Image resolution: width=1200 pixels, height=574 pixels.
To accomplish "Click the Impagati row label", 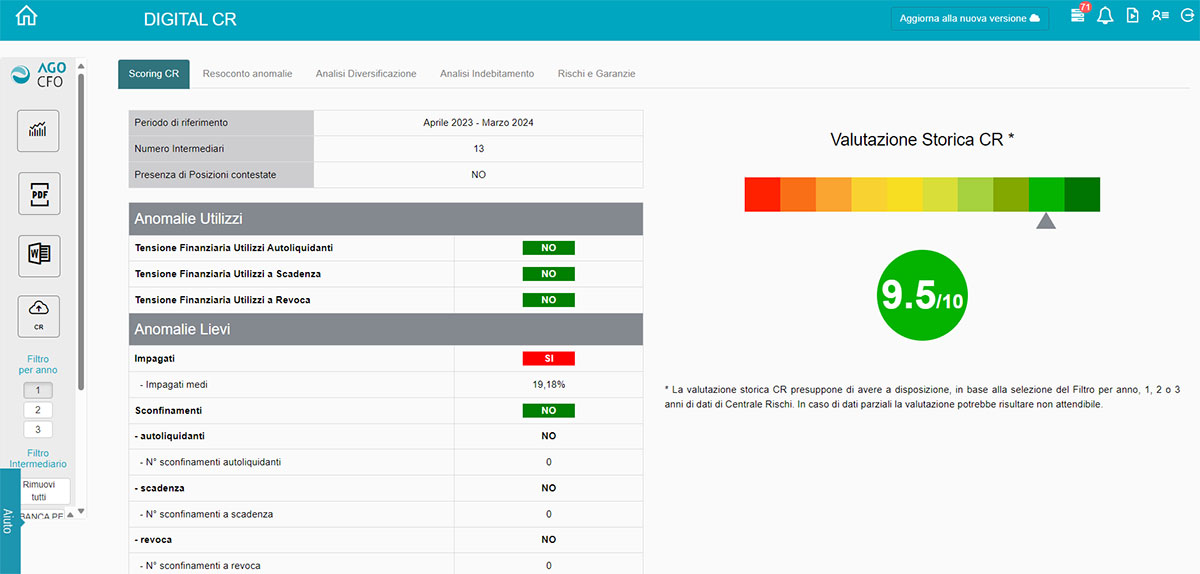I will [155, 358].
